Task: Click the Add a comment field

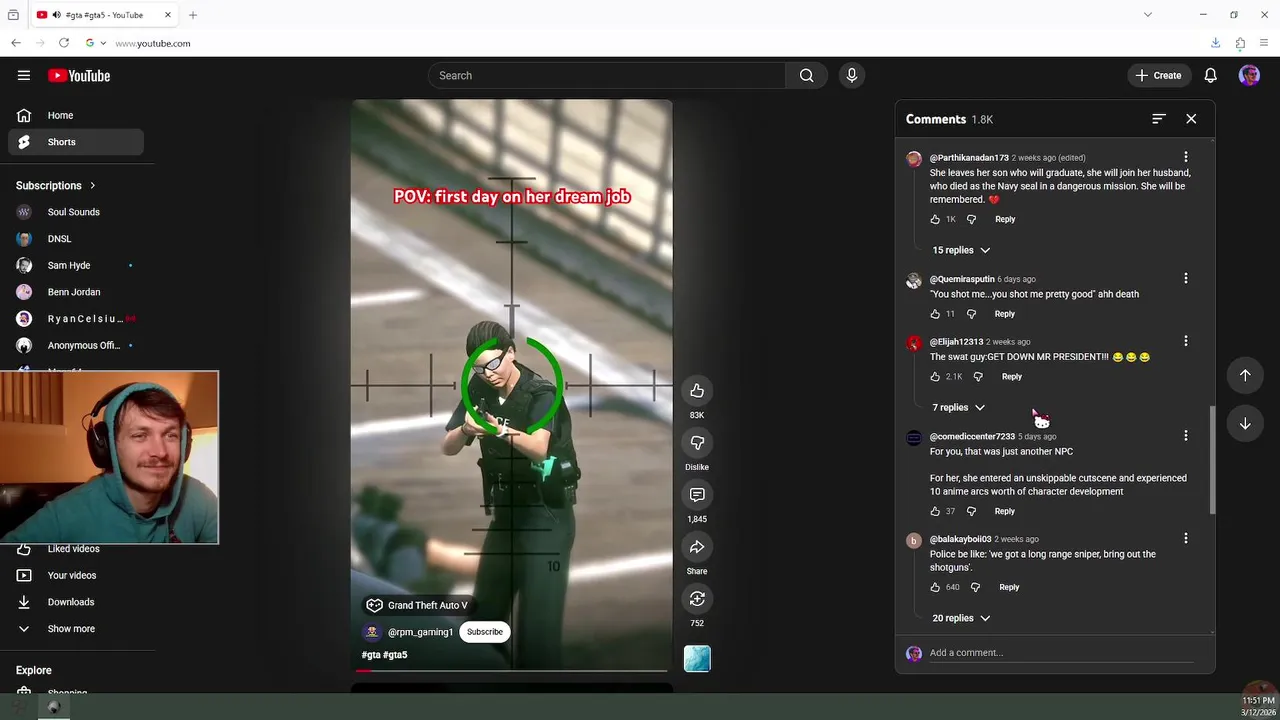Action: 1060,653
